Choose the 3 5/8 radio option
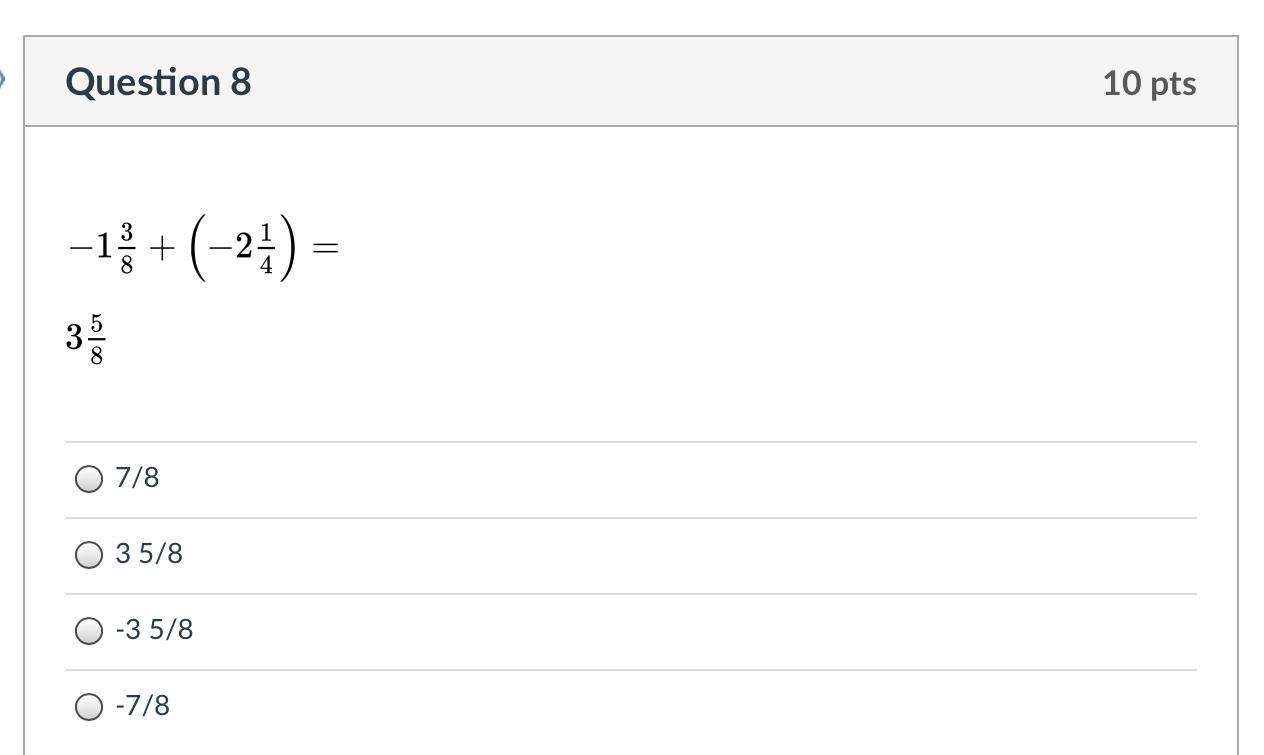Screen dimensions: 1264x755 click(x=89, y=555)
